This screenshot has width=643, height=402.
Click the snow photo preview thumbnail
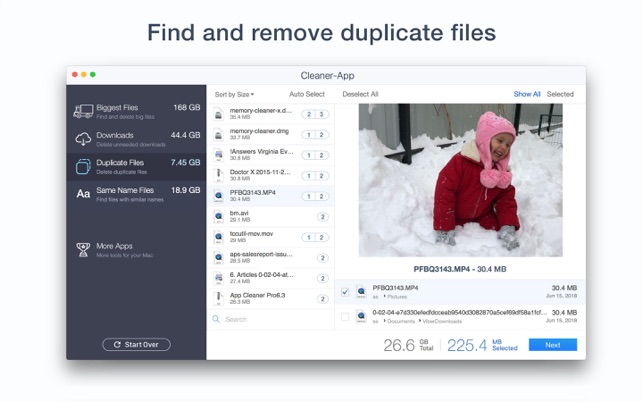[x=461, y=180]
